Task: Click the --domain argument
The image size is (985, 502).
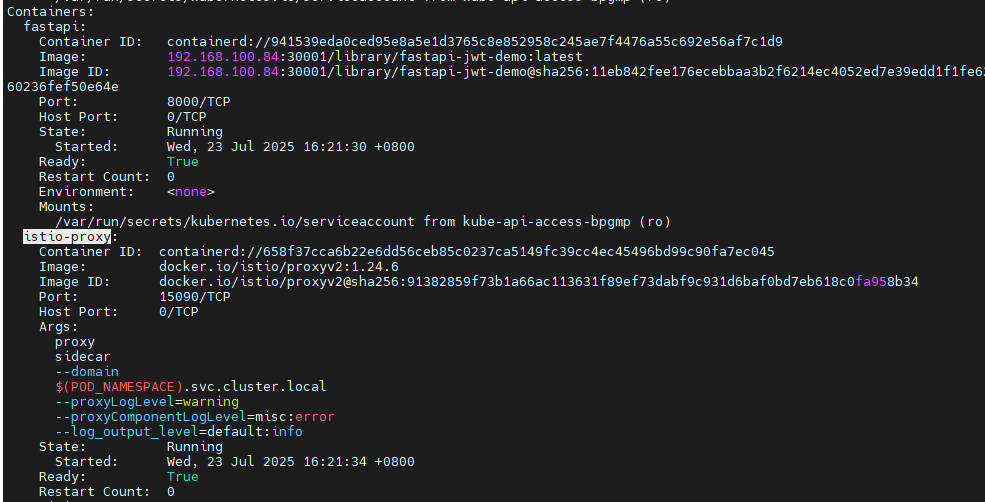Action: (x=87, y=371)
